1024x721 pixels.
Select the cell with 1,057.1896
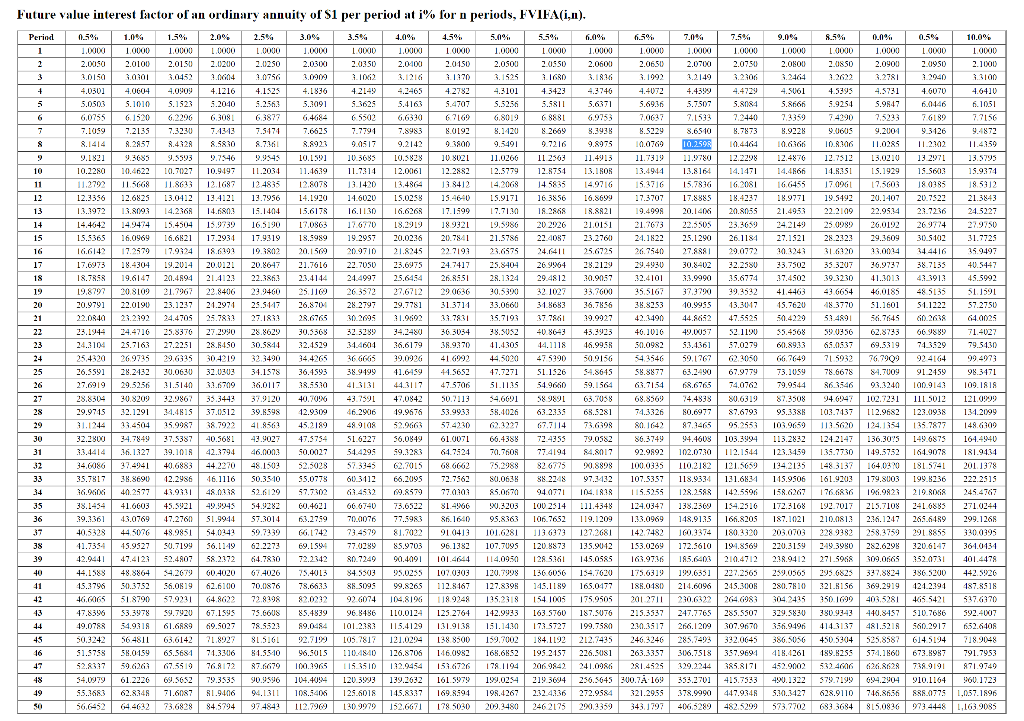978,693
